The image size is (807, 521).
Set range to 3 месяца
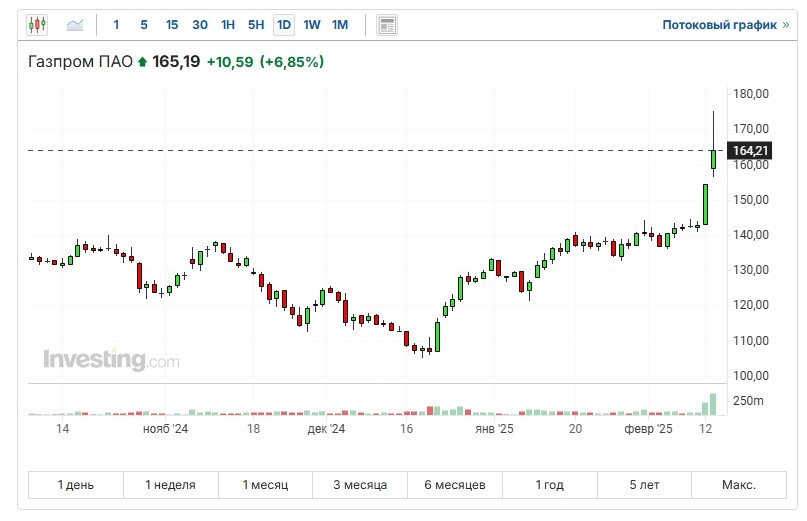(x=360, y=485)
